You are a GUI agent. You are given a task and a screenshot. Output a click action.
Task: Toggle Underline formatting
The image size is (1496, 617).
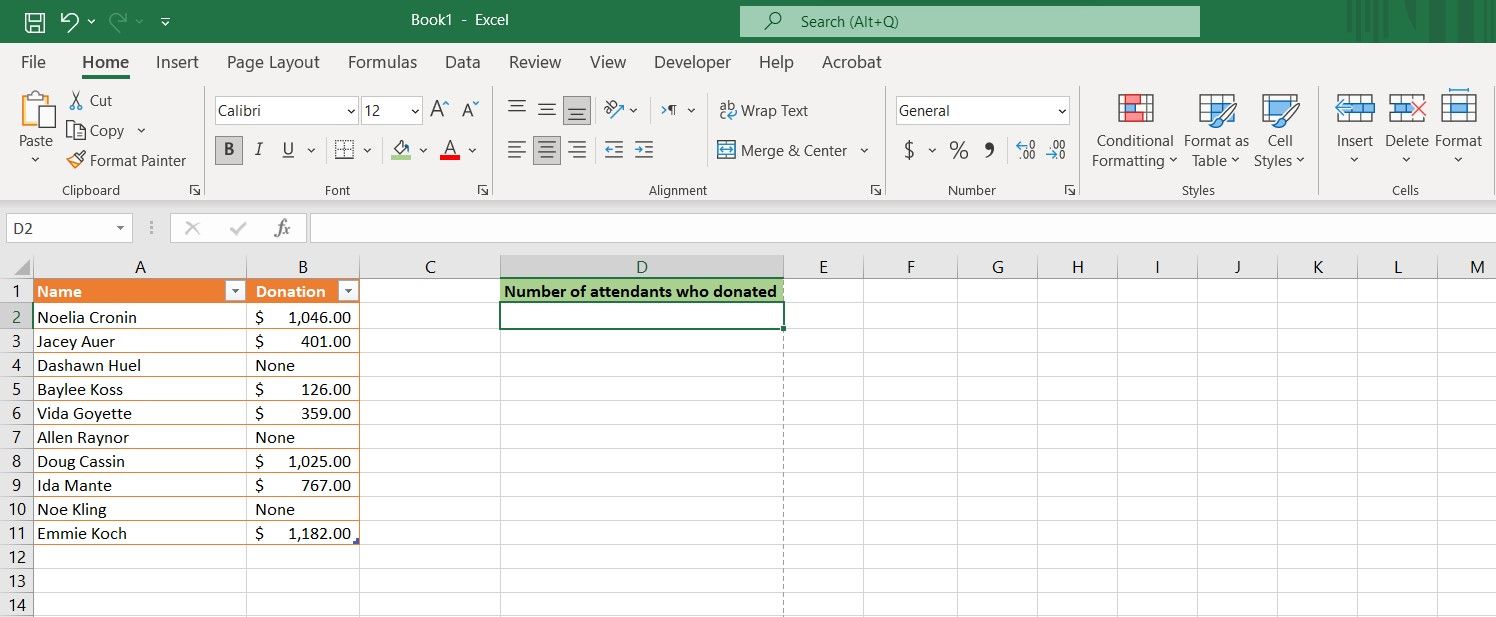[x=288, y=150]
